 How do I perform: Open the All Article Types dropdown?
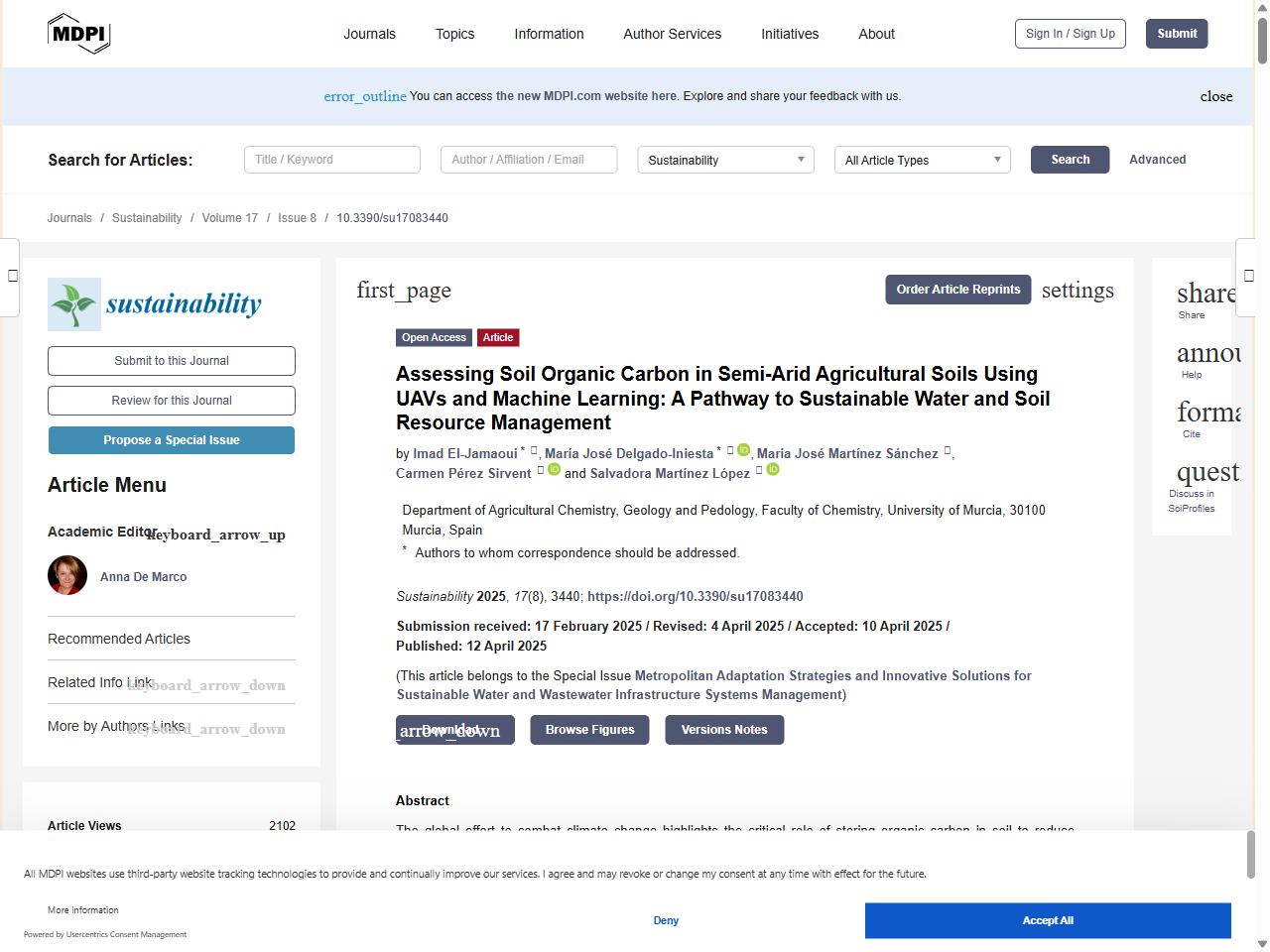click(x=922, y=160)
